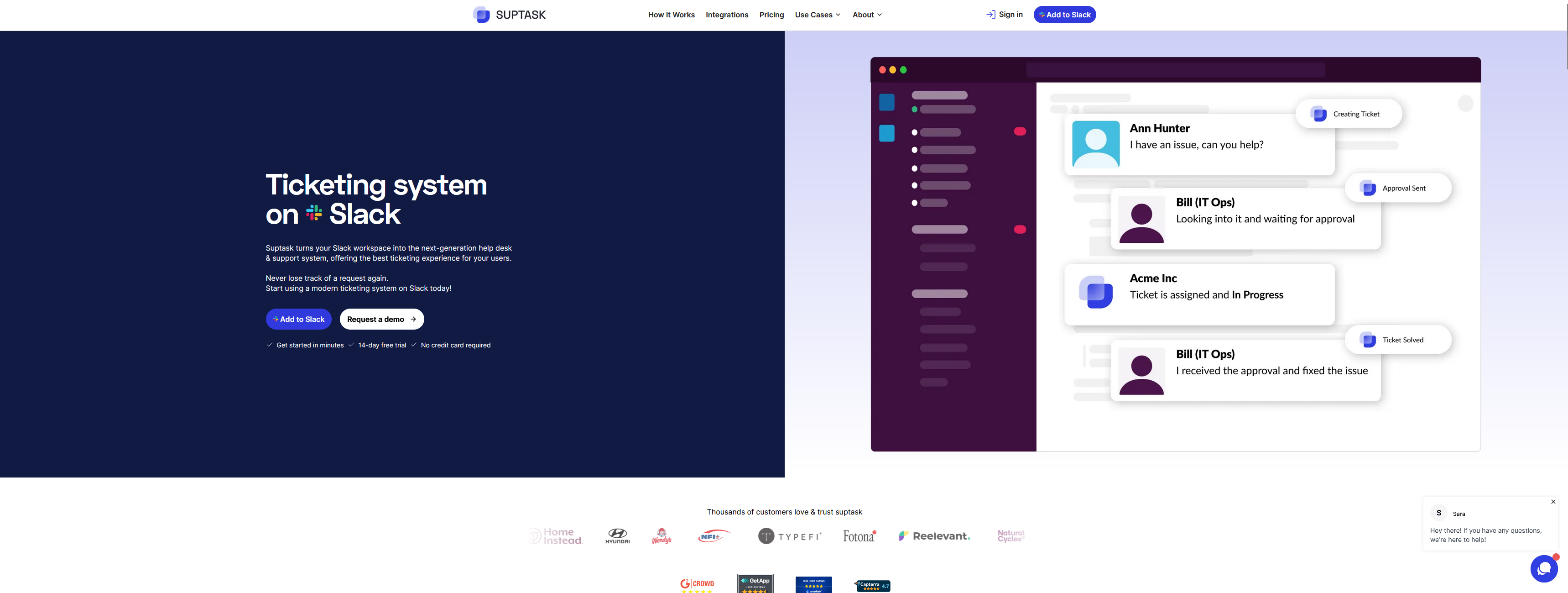The width and height of the screenshot is (1568, 593).
Task: Click the Sign in arrow icon
Action: pyautogui.click(x=990, y=15)
